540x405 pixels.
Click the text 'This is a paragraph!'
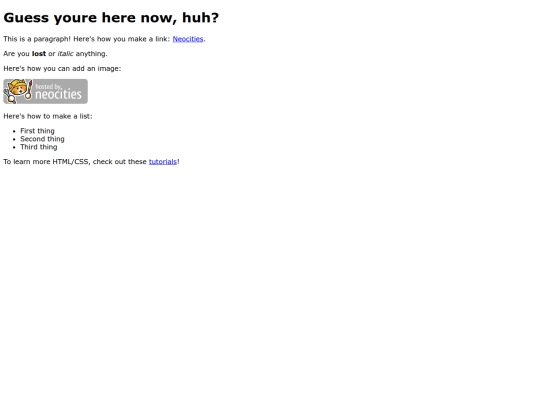37,39
